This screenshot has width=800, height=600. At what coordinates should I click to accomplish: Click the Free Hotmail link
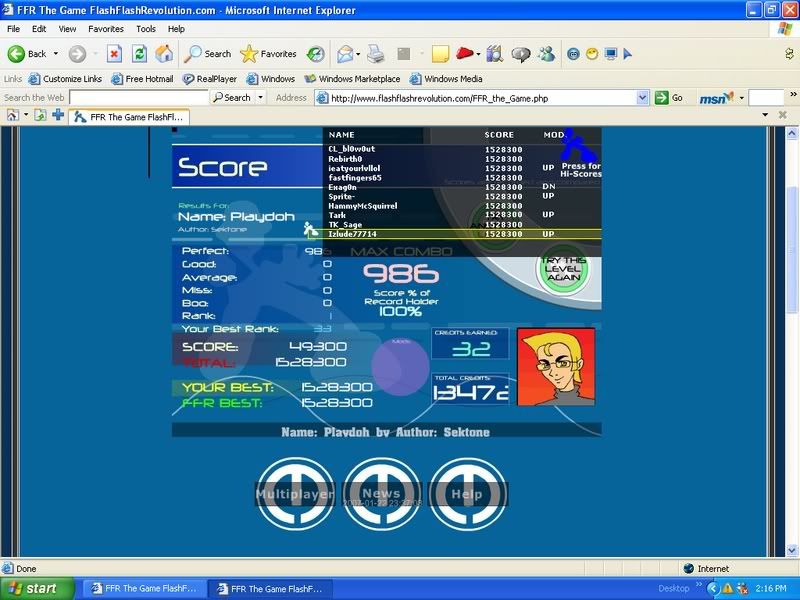tap(142, 79)
